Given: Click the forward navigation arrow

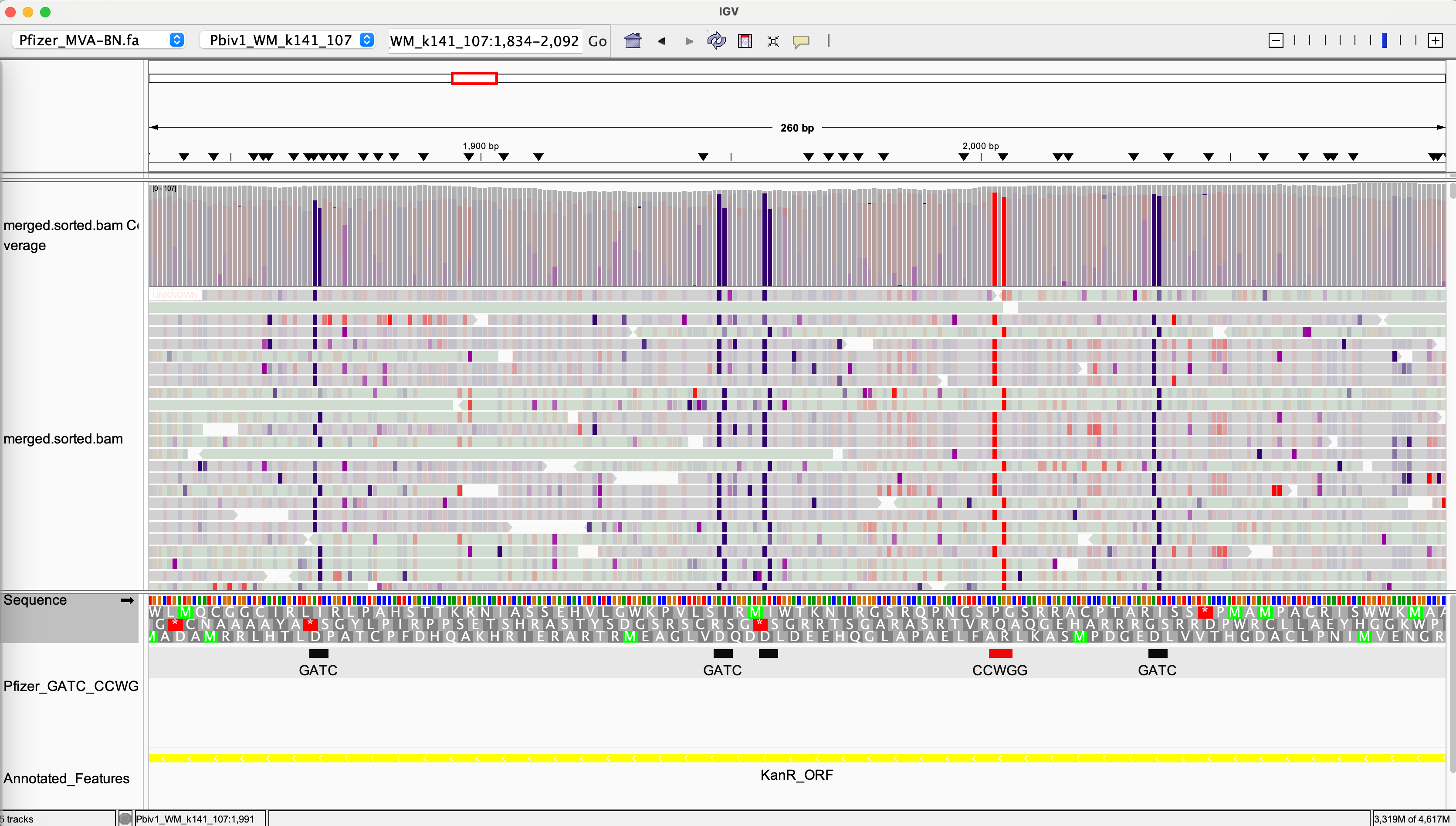Looking at the screenshot, I should click(689, 41).
